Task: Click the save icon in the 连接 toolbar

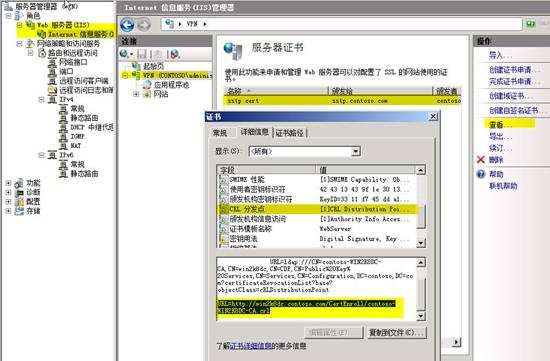Action: pyautogui.click(x=142, y=54)
